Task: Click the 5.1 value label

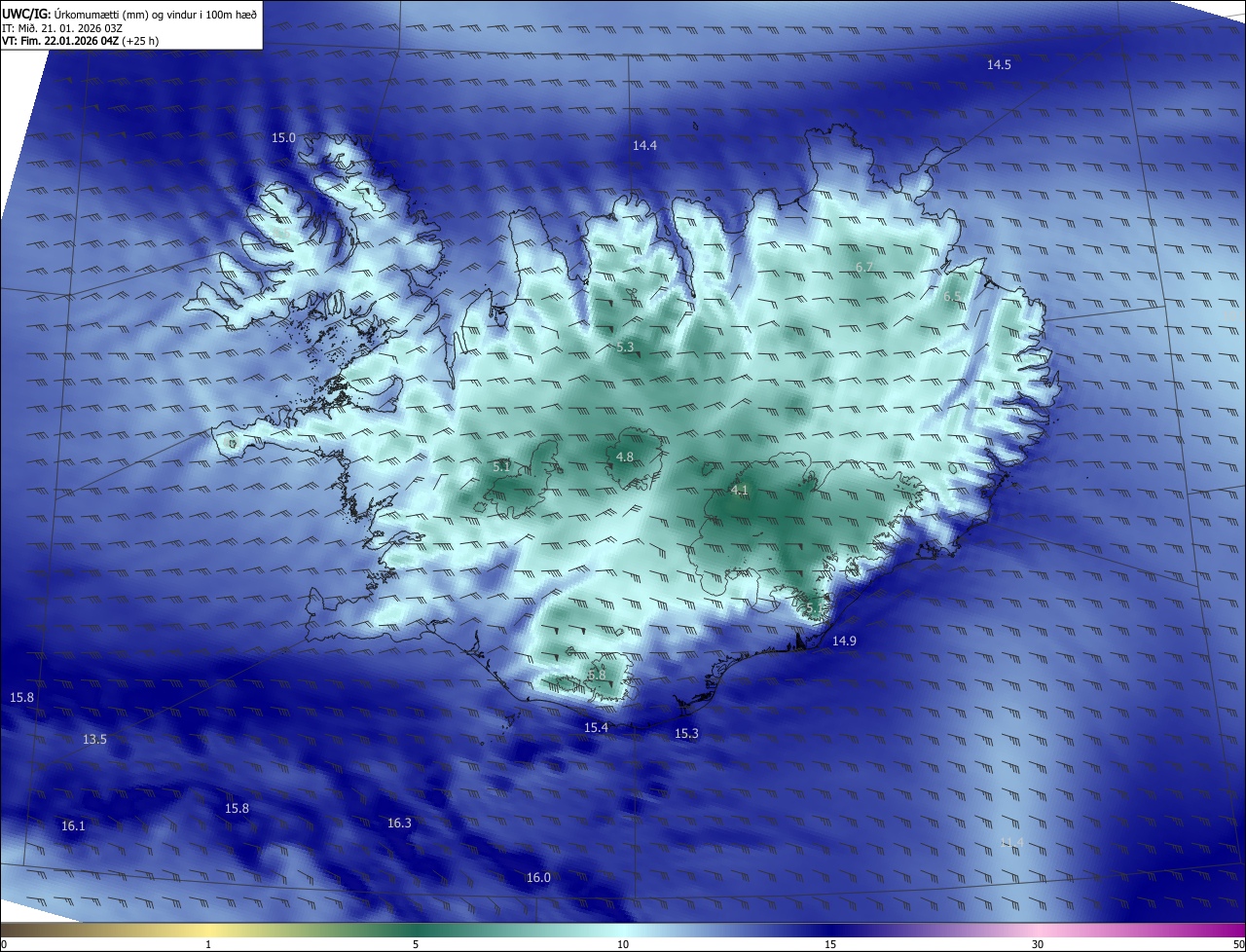Action: point(501,467)
